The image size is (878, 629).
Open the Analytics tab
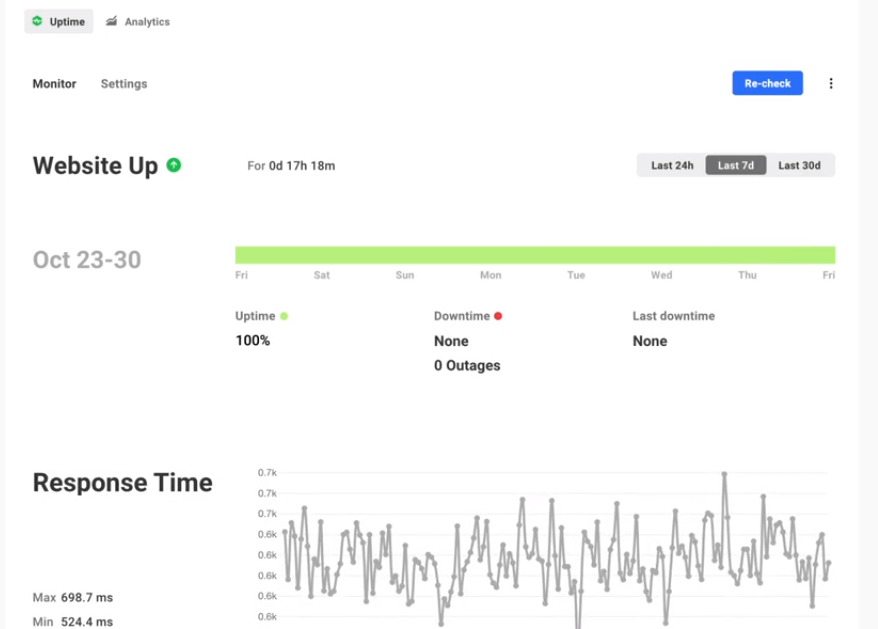click(137, 21)
